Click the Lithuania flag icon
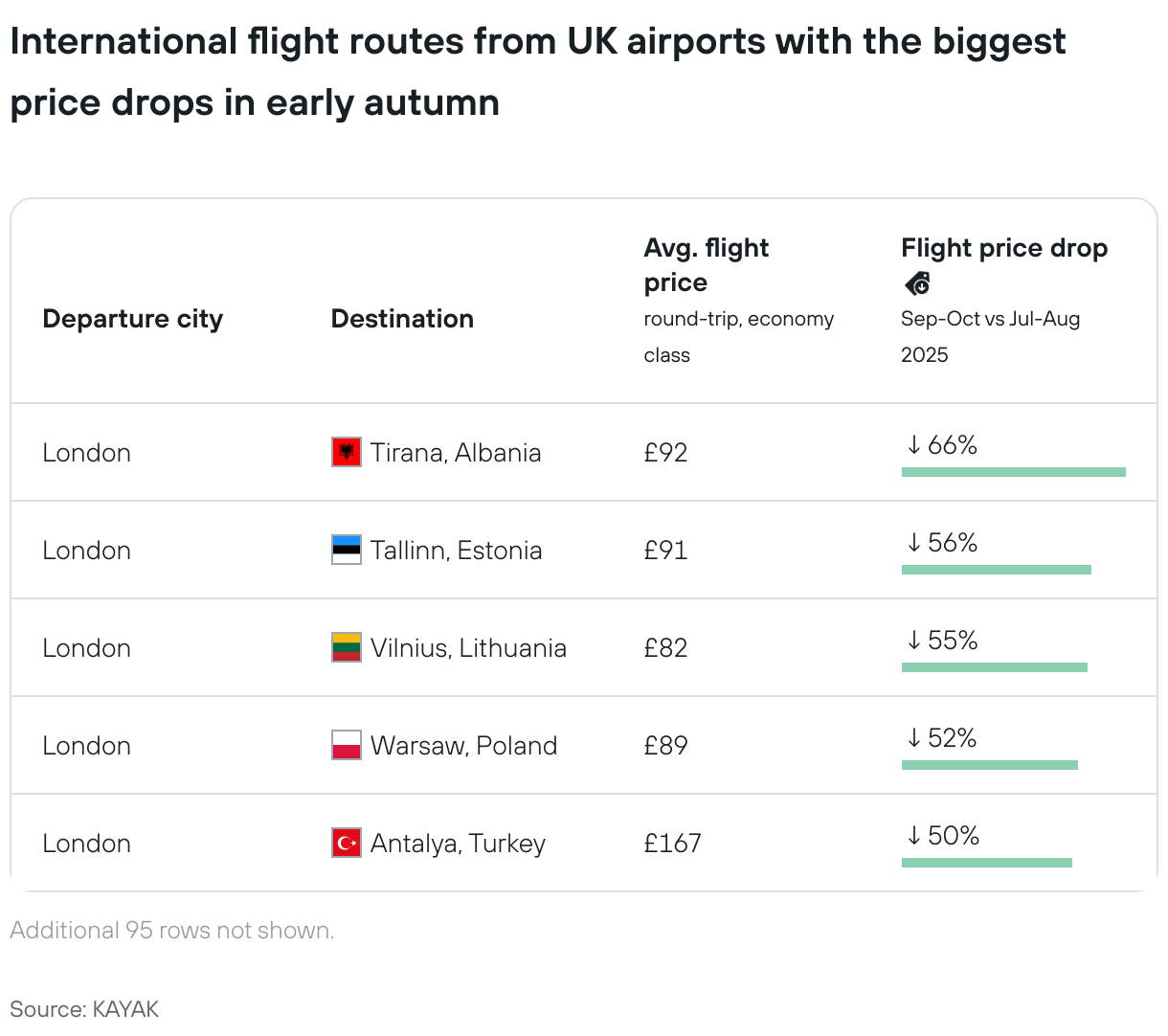This screenshot has width=1168, height=1036. (346, 647)
